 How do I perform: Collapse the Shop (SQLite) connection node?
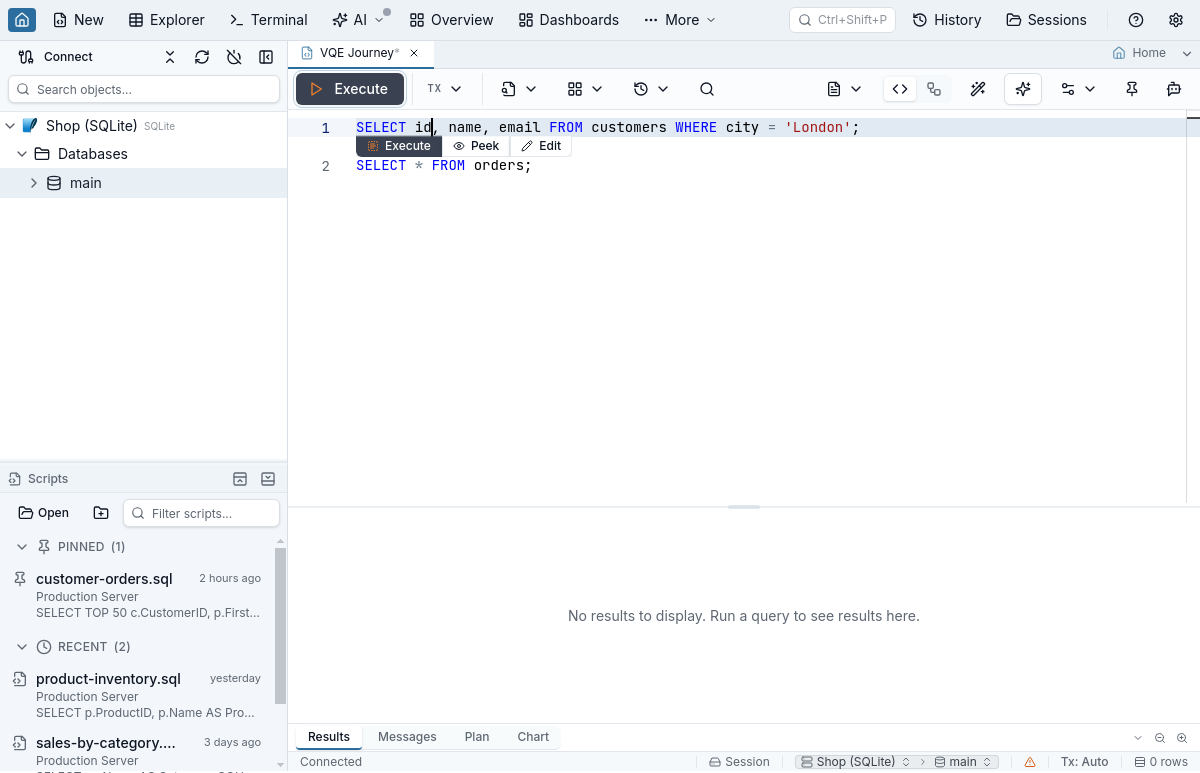tap(10, 126)
